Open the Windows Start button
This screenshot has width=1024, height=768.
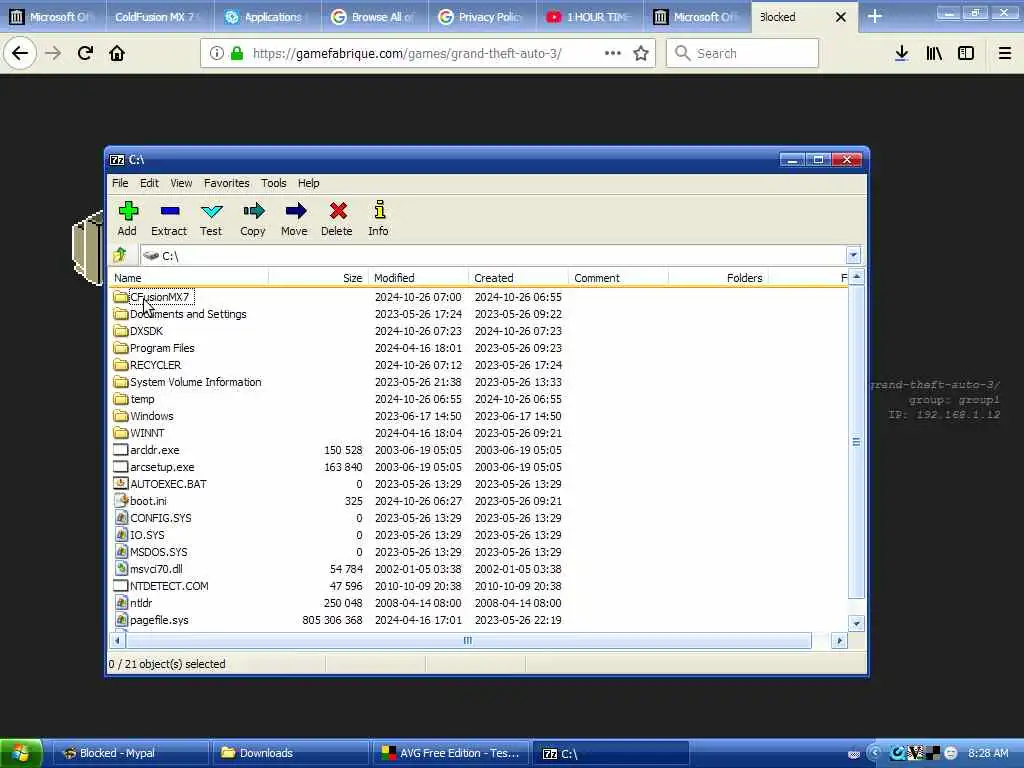point(21,753)
